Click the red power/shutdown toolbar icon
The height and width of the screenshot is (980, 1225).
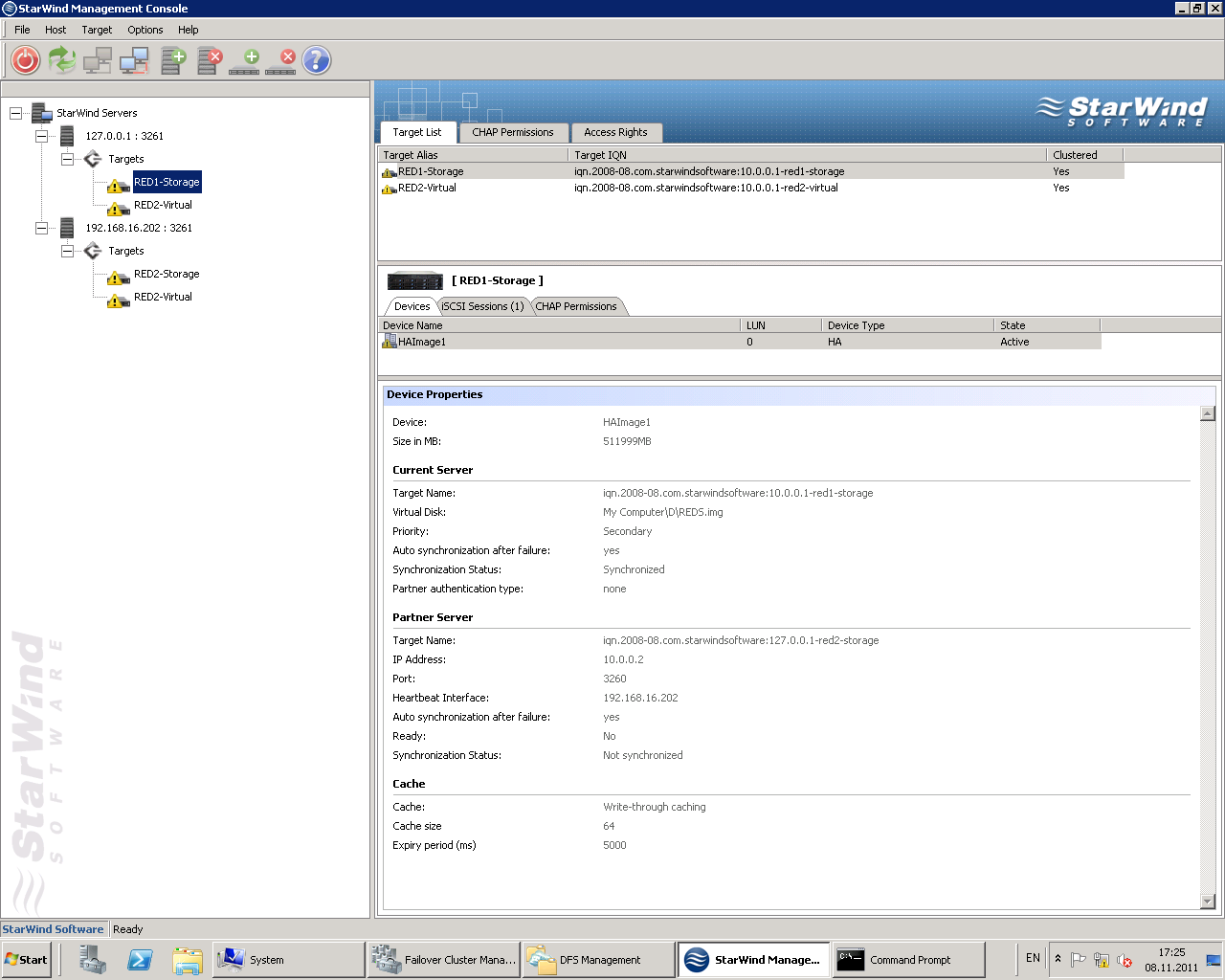click(x=26, y=60)
